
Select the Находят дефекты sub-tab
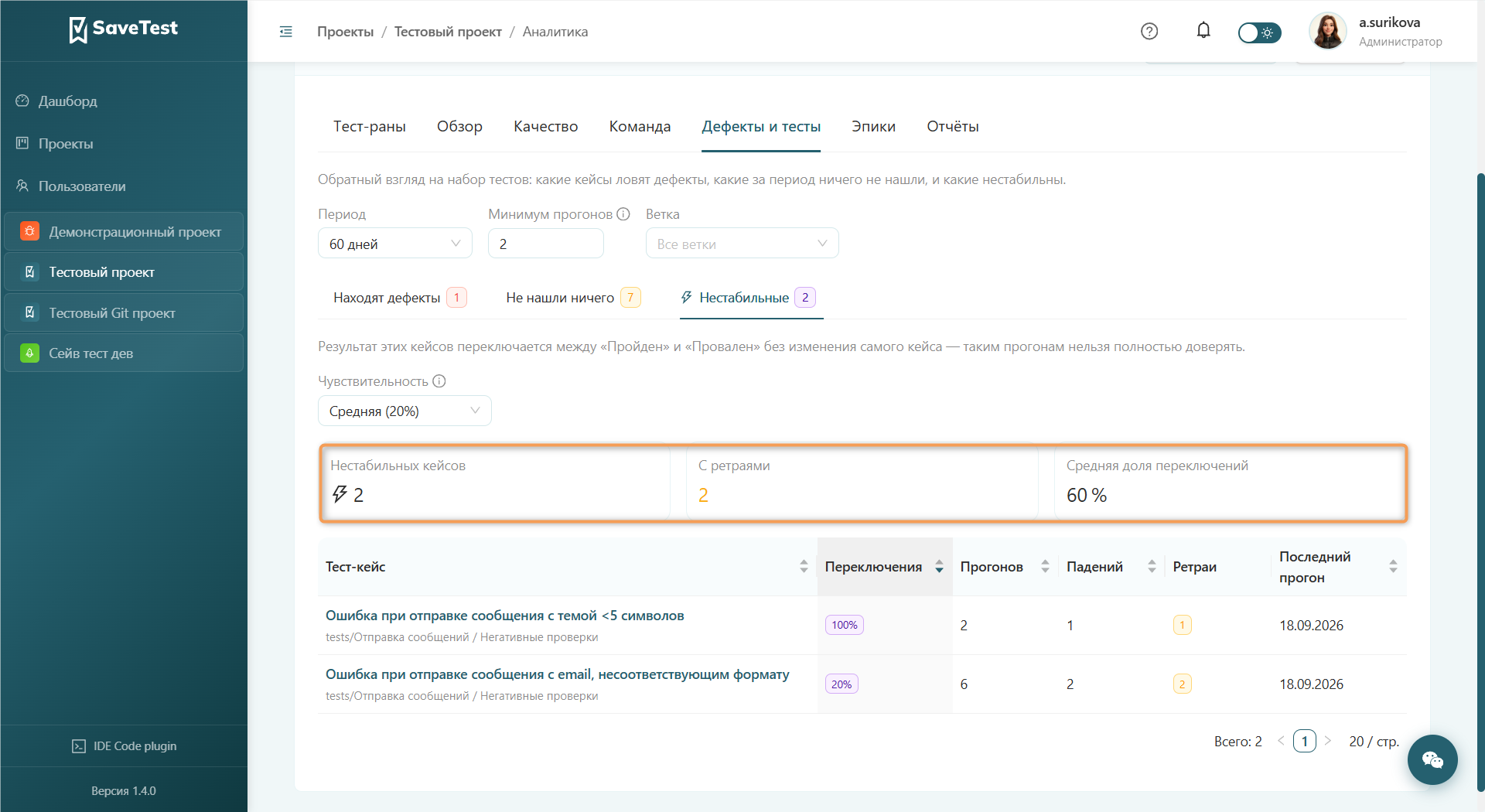pos(400,298)
